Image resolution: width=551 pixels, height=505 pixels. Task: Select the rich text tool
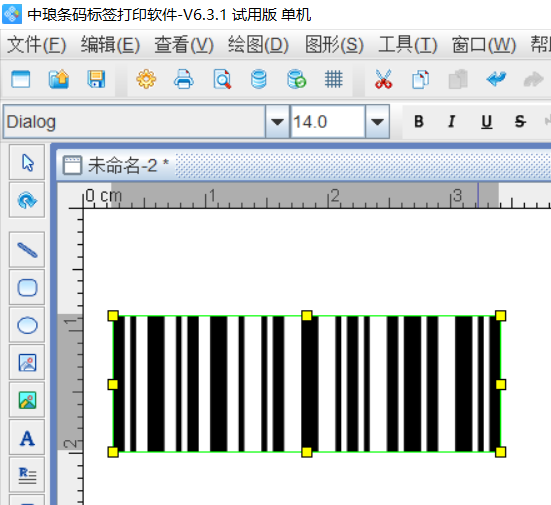27,475
